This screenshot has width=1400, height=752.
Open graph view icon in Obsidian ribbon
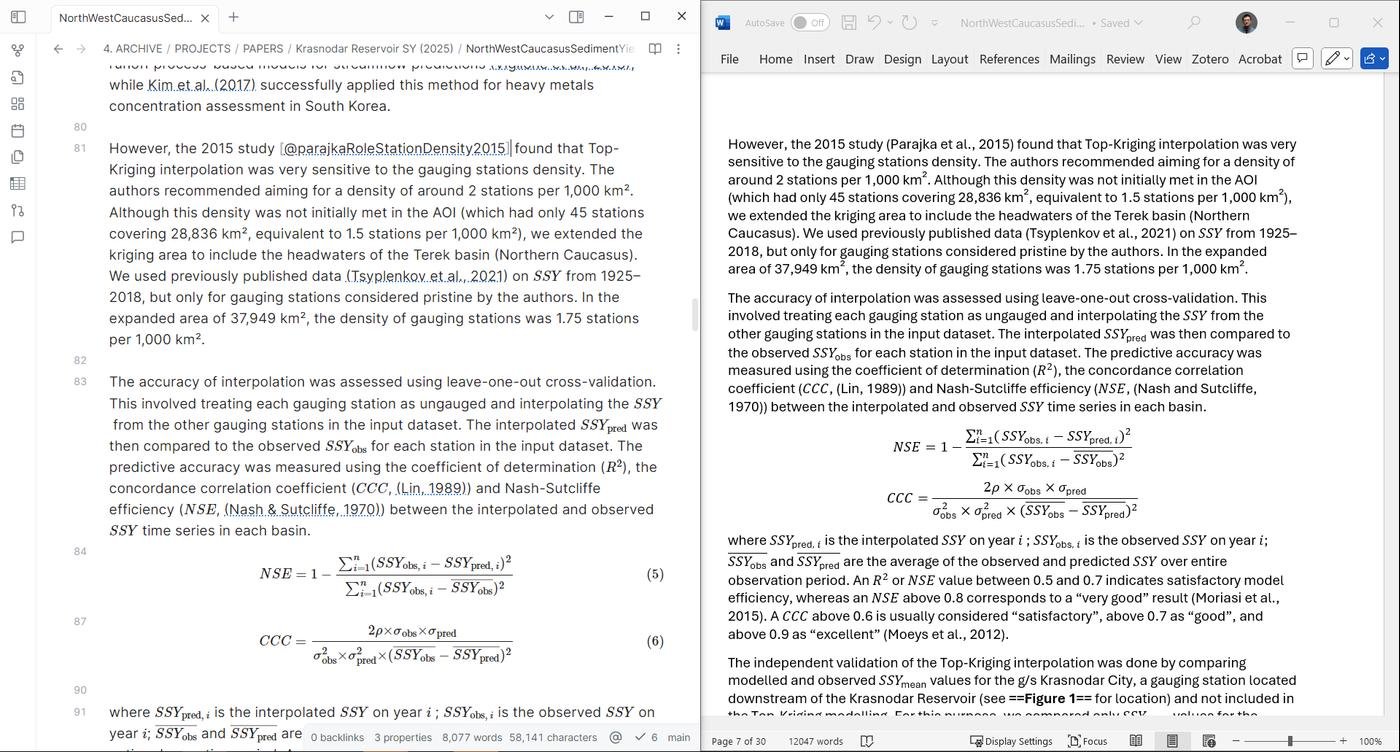coord(17,50)
